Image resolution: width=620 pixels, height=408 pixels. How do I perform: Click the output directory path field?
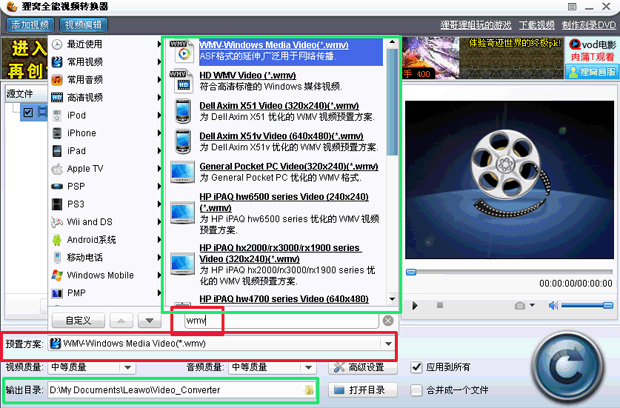coord(181,390)
